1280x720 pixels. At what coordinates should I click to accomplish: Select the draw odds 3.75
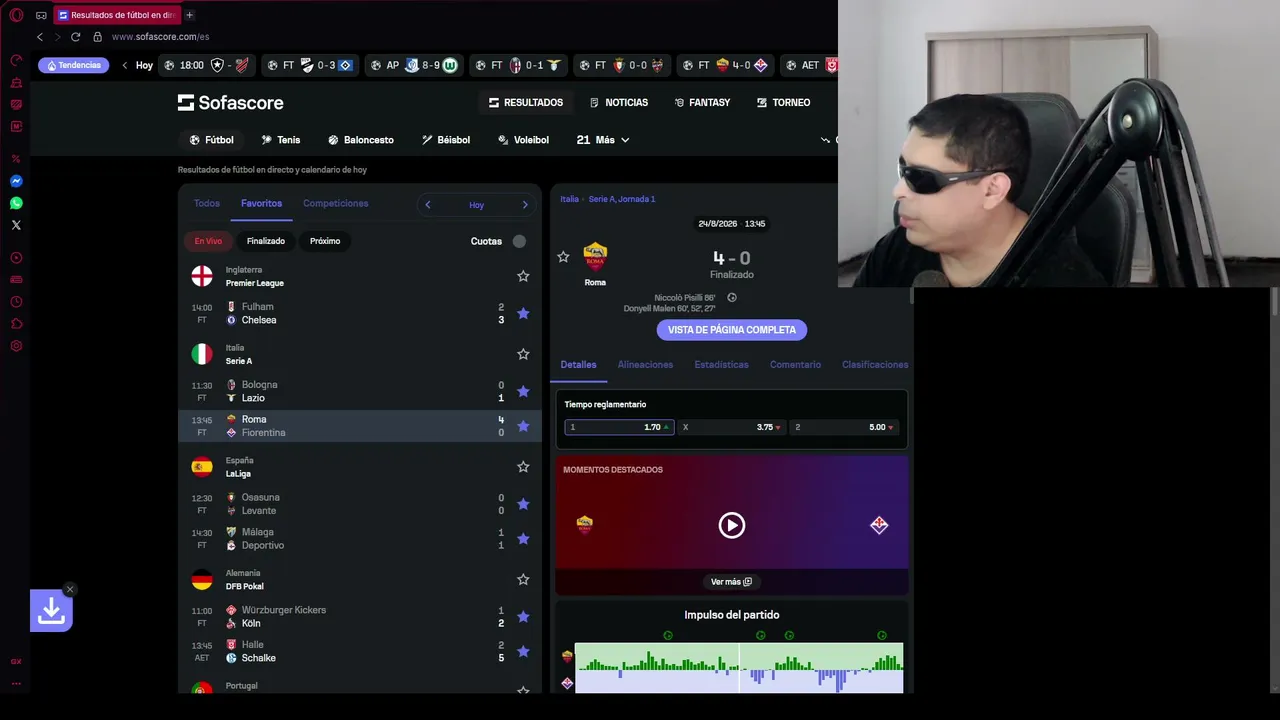point(732,427)
